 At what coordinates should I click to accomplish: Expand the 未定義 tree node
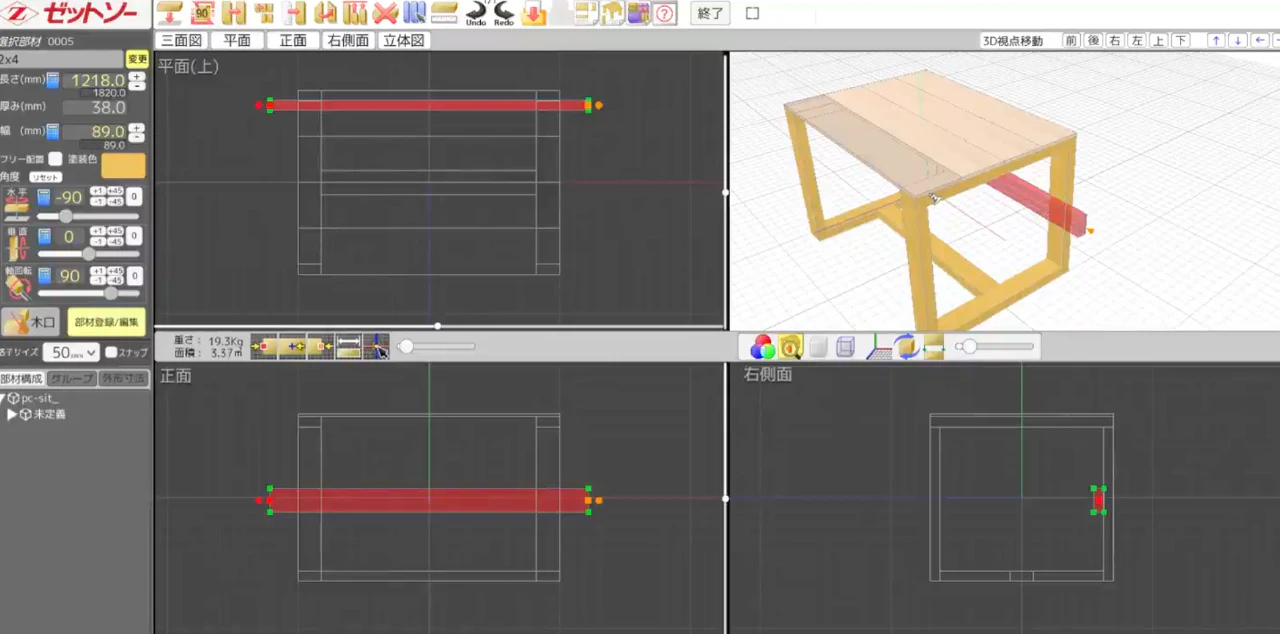point(12,414)
